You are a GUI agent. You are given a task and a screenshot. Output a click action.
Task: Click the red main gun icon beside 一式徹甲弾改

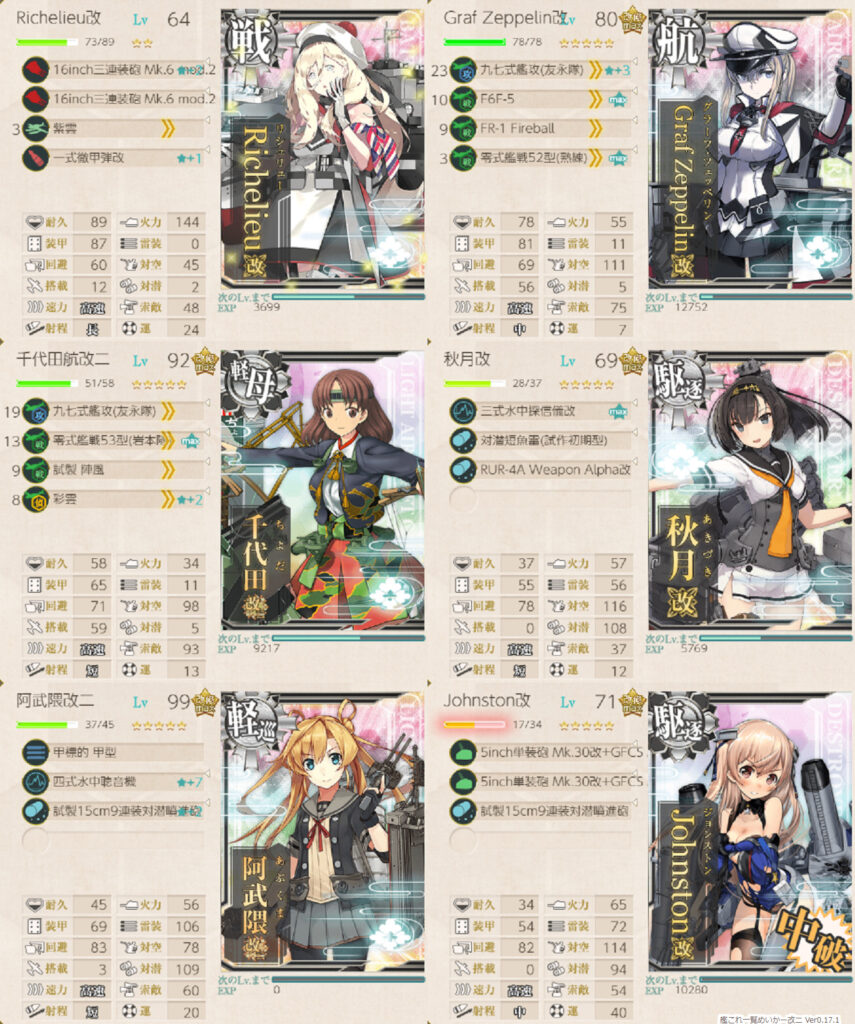[35, 158]
